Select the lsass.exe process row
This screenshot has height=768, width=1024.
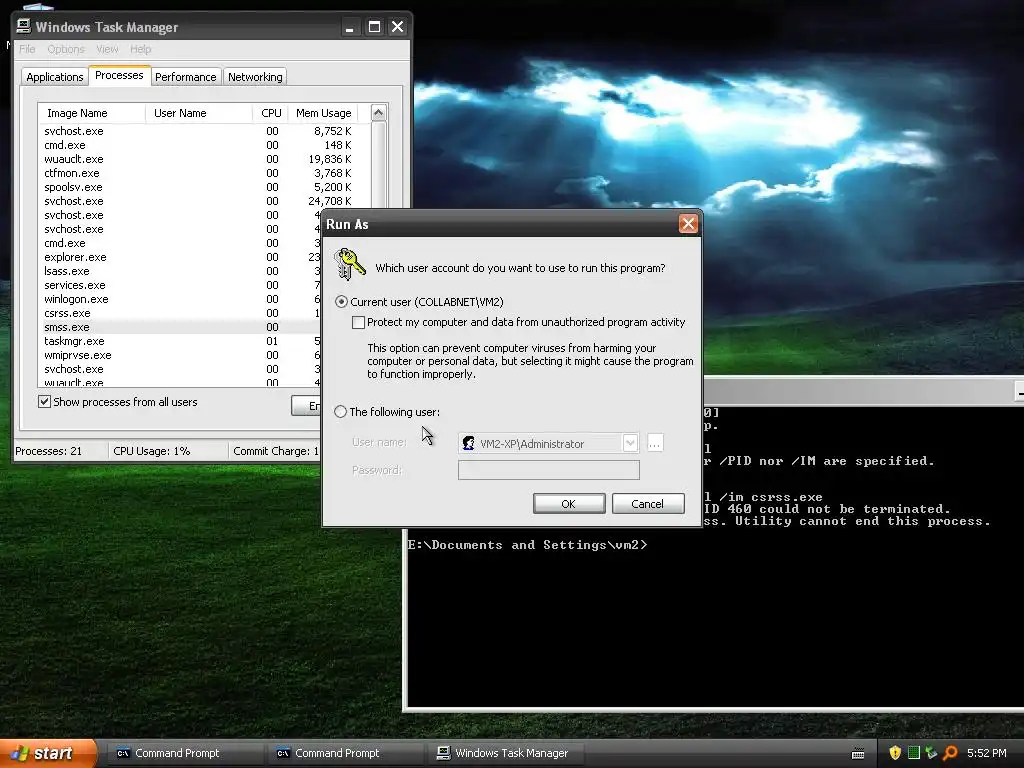[180, 271]
